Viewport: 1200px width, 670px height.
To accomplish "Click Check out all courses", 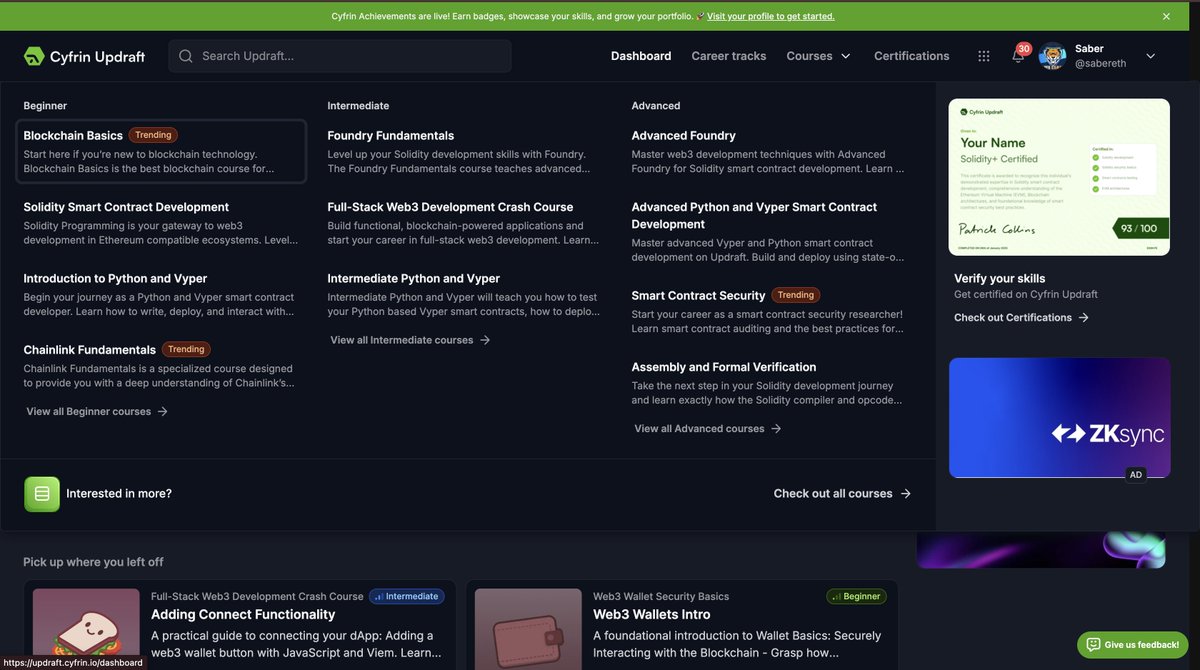I will tap(842, 494).
